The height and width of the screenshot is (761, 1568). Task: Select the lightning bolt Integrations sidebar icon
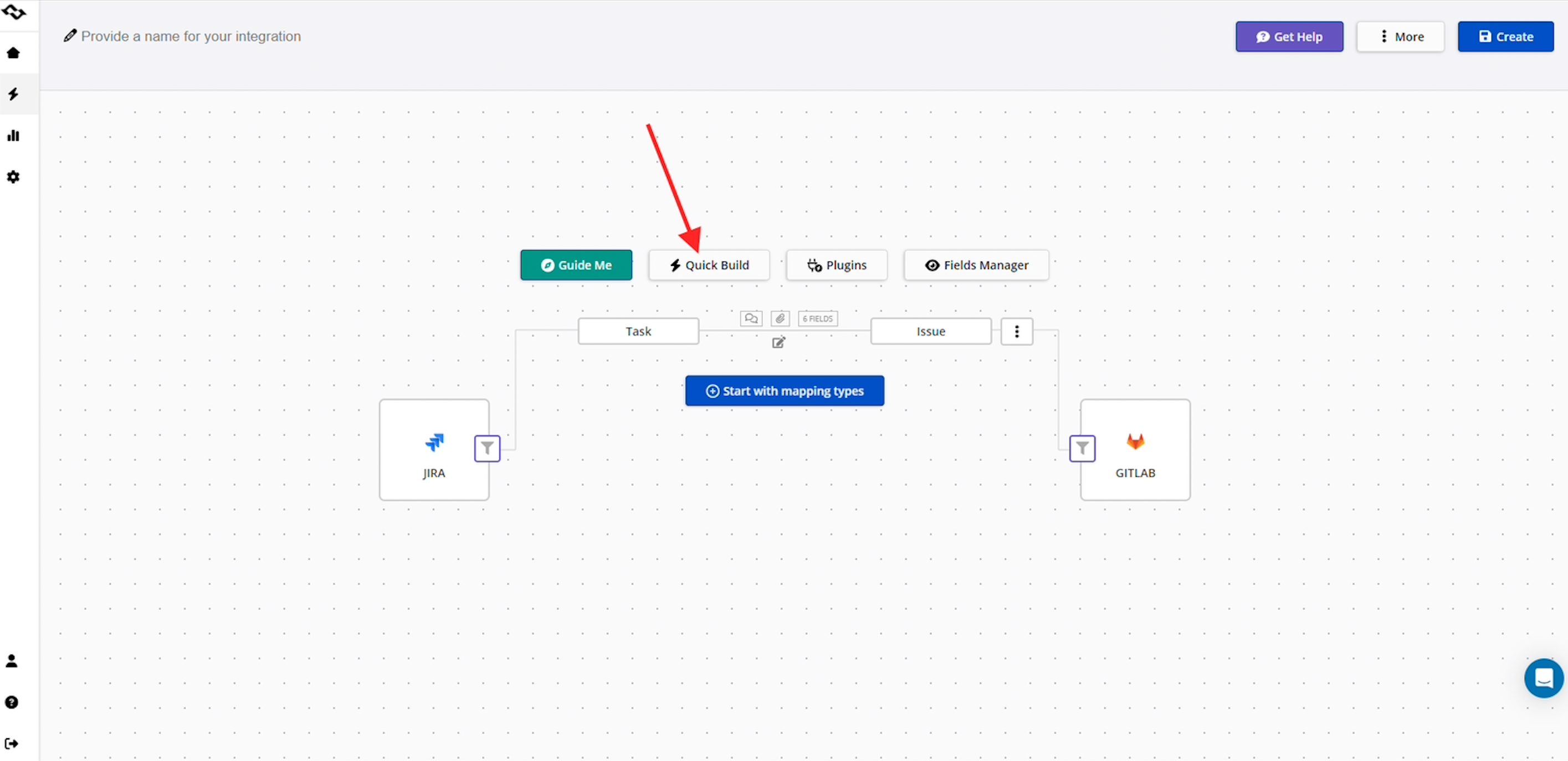tap(13, 94)
